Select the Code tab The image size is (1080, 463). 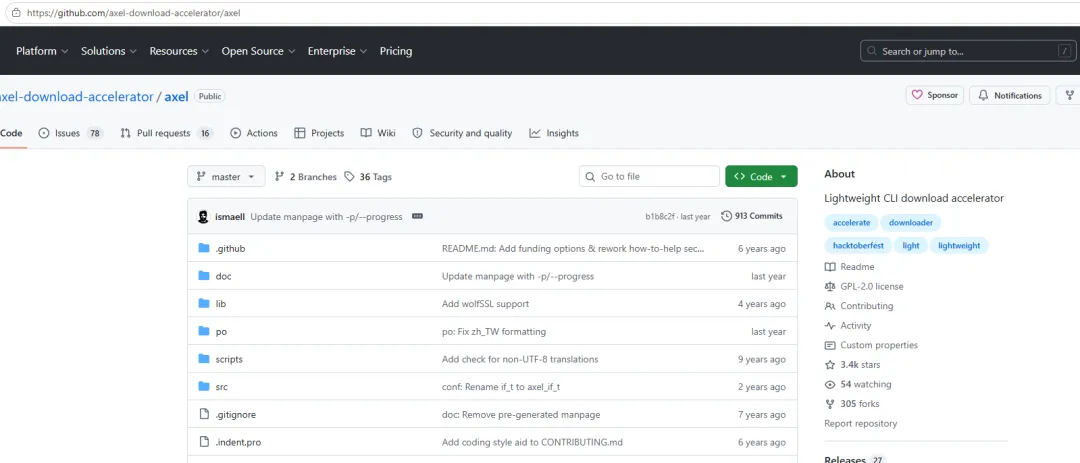tap(12, 133)
